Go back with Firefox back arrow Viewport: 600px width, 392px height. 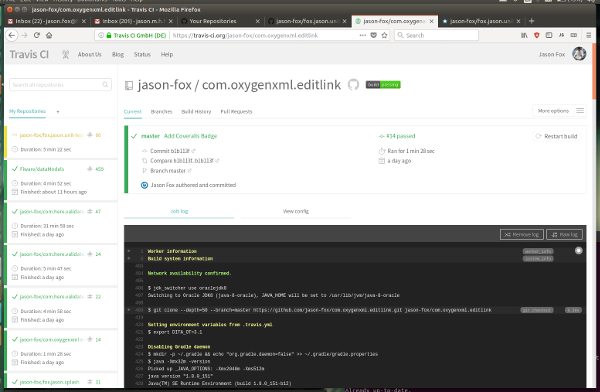pyautogui.click(x=12, y=35)
